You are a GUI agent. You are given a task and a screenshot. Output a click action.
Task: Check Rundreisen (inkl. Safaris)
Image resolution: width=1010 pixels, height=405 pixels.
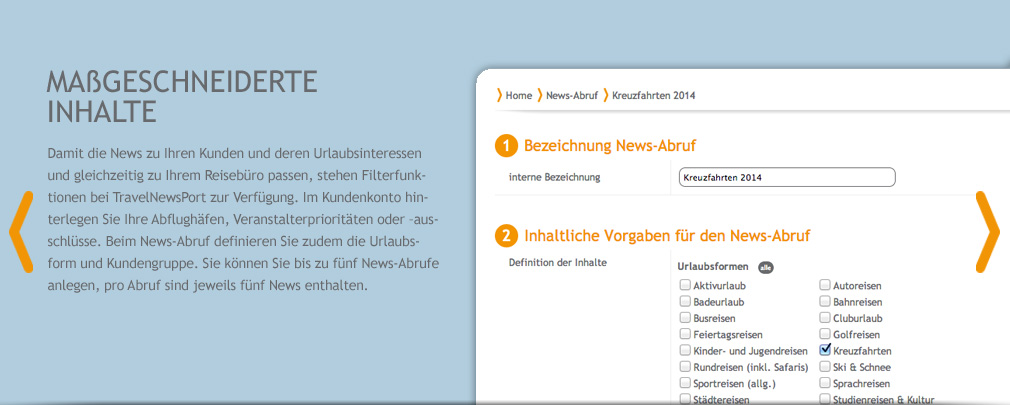[x=685, y=367]
